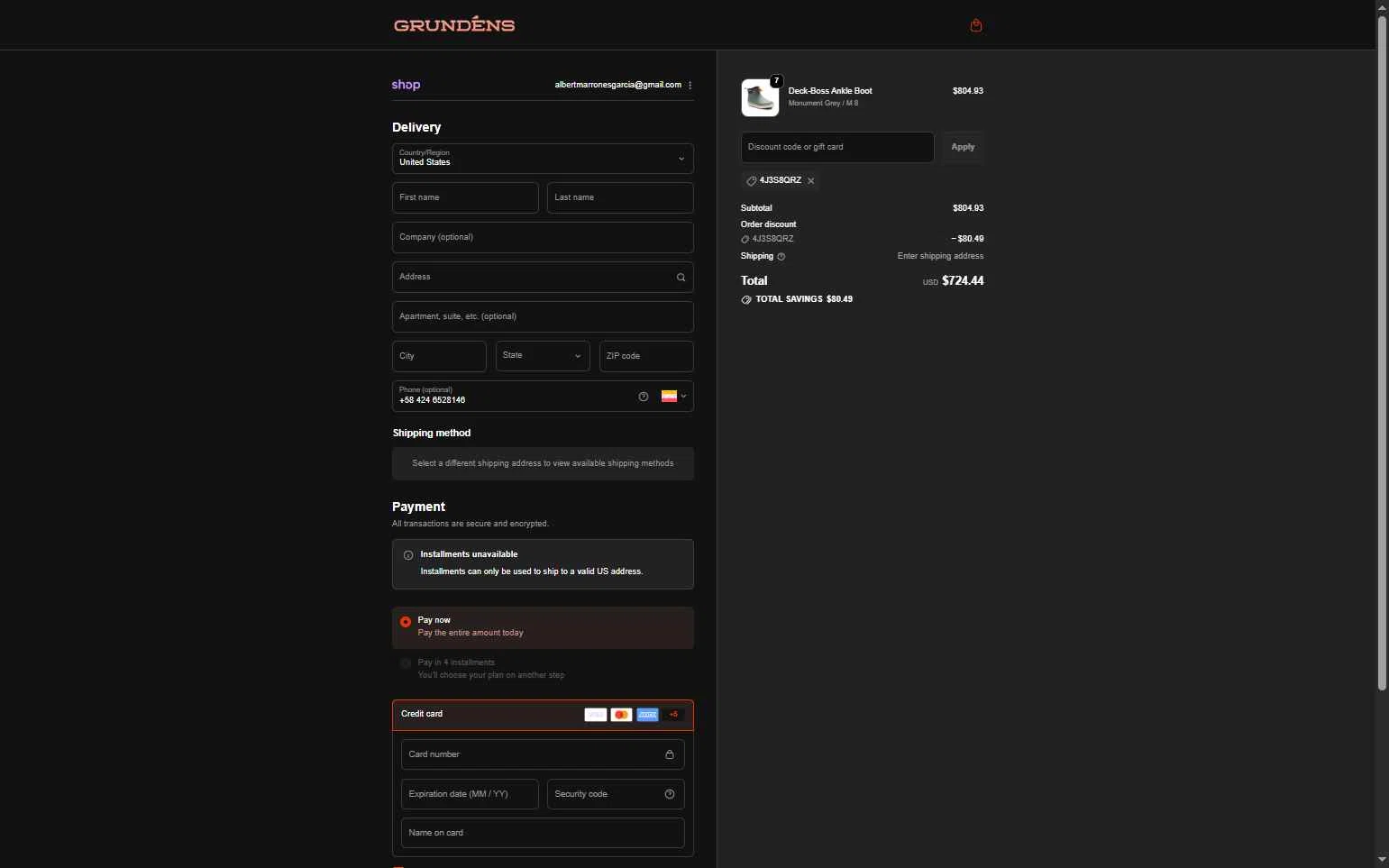Click the security code help icon

coord(670,794)
